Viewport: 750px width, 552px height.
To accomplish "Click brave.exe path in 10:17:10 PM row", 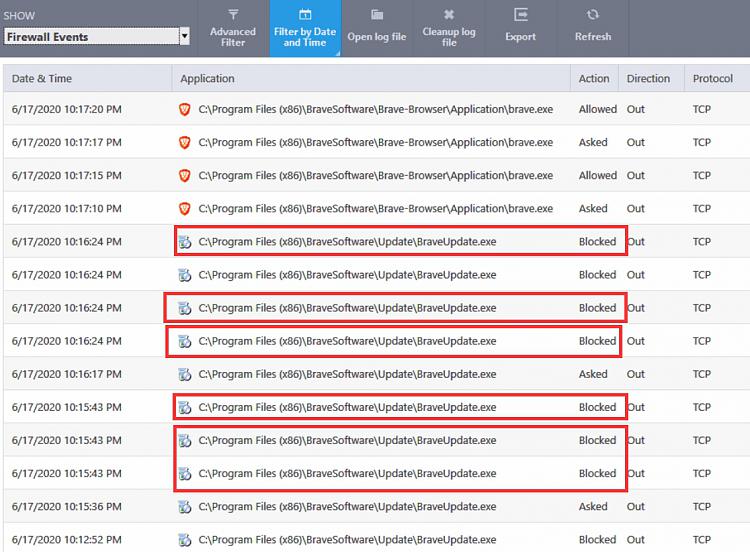I will click(x=376, y=209).
